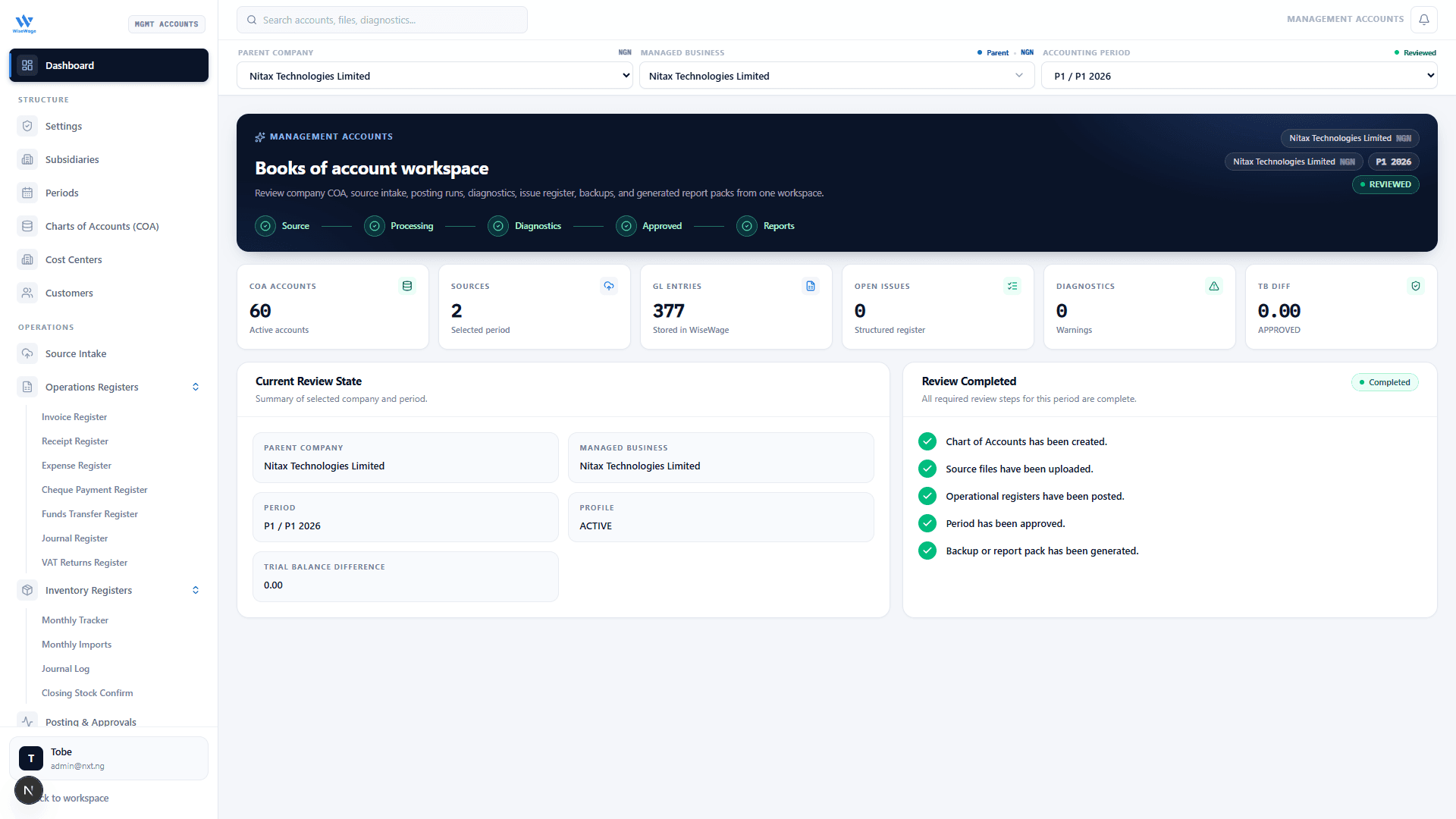Click the Diagnostics step check icon
Screen dimensions: 1456x819
tap(498, 226)
